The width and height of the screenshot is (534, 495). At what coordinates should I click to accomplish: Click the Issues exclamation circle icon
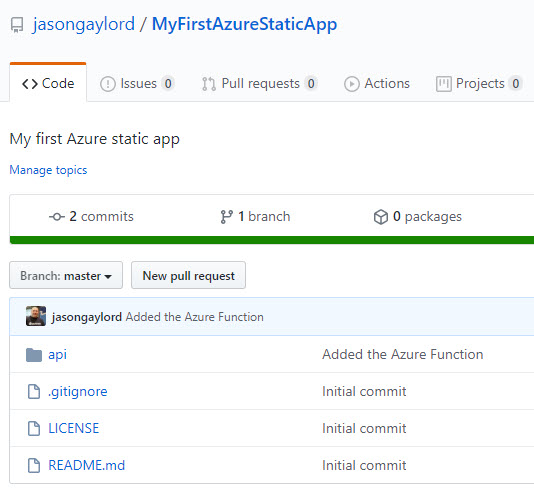[x=108, y=84]
